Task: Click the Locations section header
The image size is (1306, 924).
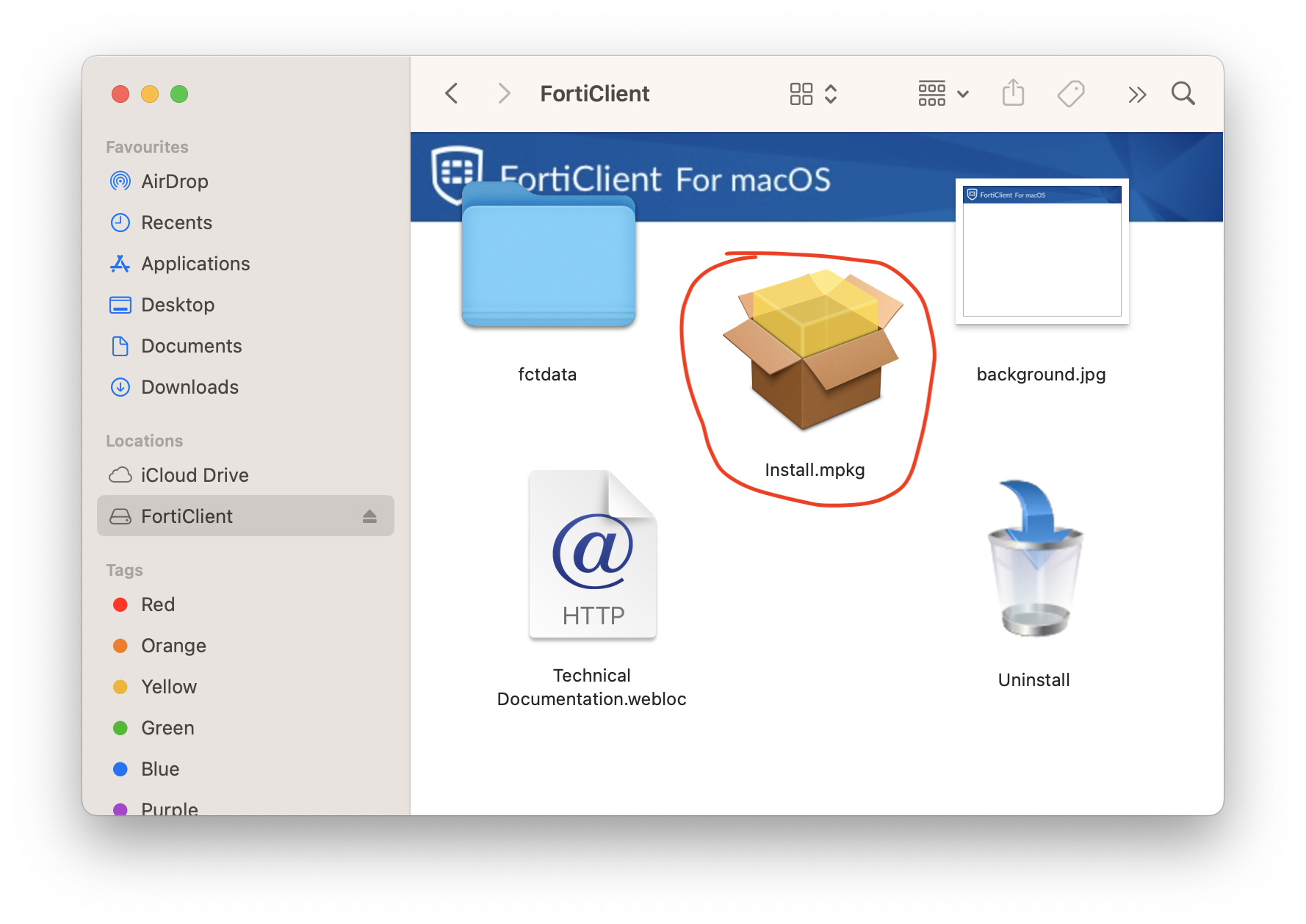Action: tap(144, 441)
